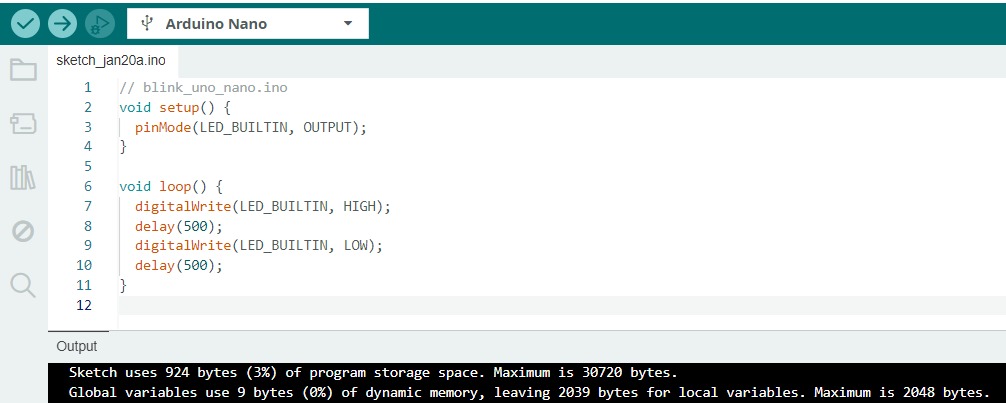Image resolution: width=1006 pixels, height=403 pixels.
Task: Open the Debug sidebar panel icon
Action: tap(23, 231)
